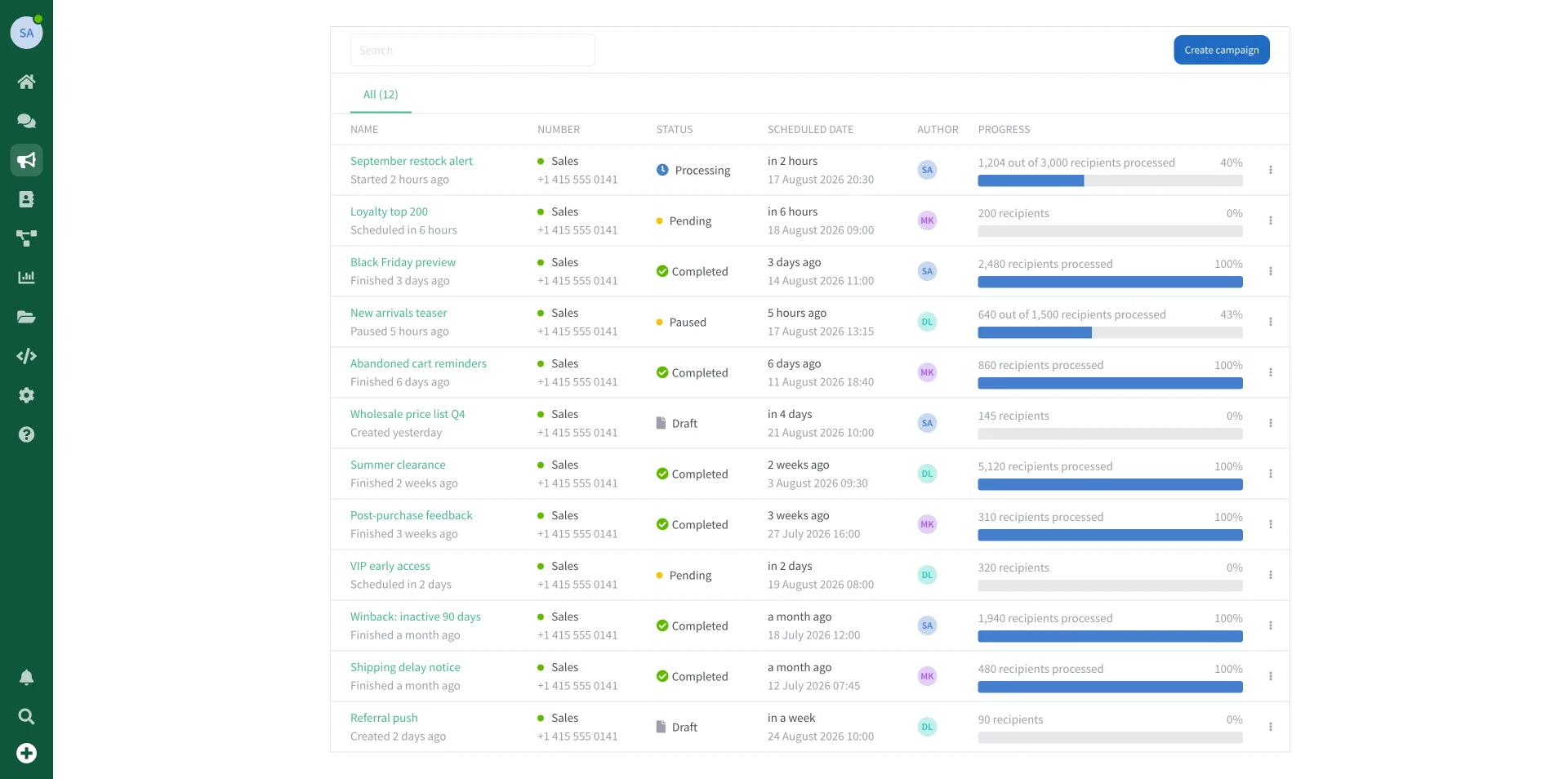
Task: Open the developer code icon
Action: [x=26, y=356]
